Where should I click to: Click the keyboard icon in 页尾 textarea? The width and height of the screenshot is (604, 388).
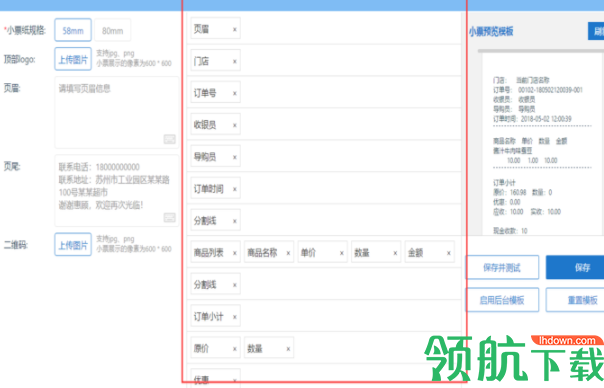(169, 217)
